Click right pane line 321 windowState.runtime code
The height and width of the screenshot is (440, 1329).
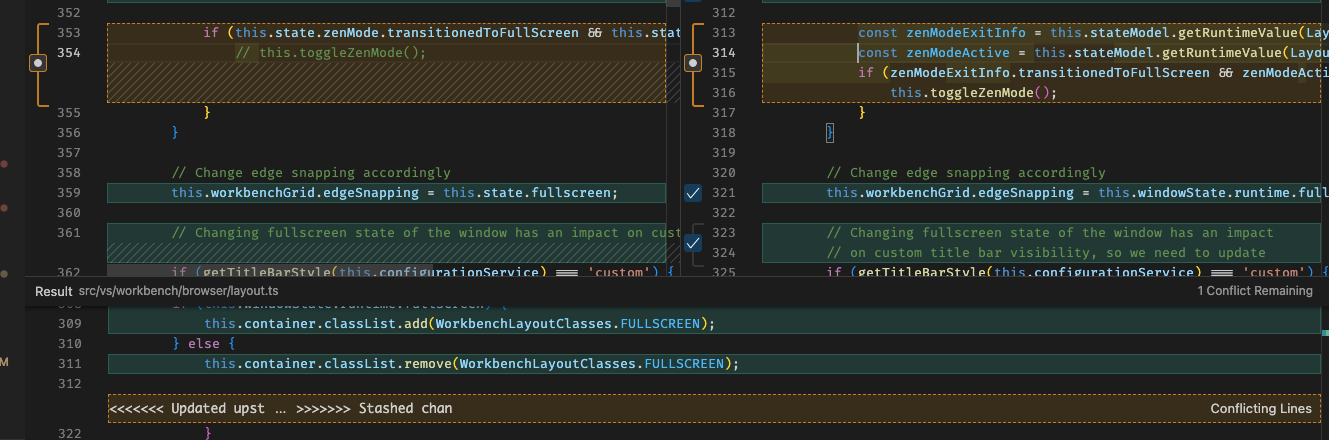1077,193
